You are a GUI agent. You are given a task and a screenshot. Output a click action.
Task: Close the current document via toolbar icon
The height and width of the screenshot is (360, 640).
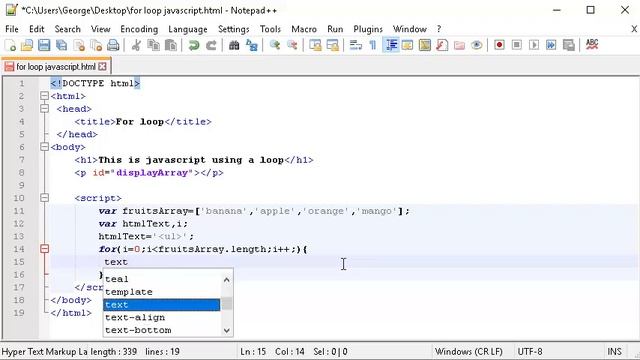(x=79, y=45)
